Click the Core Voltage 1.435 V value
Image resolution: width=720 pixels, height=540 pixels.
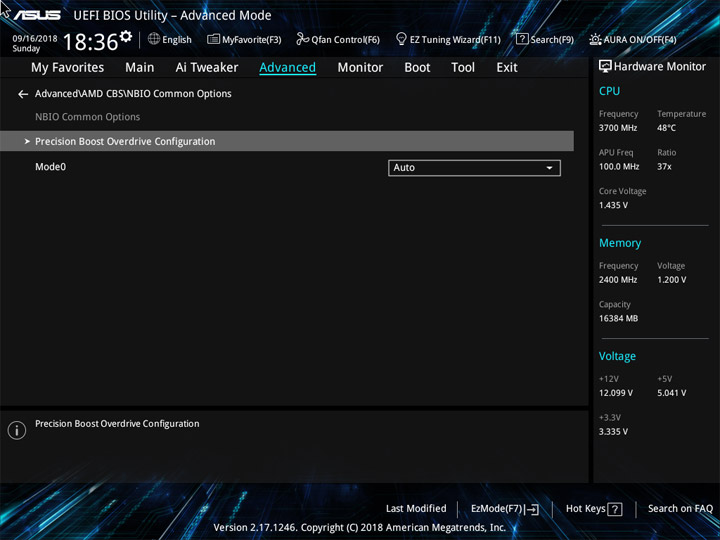[613, 205]
